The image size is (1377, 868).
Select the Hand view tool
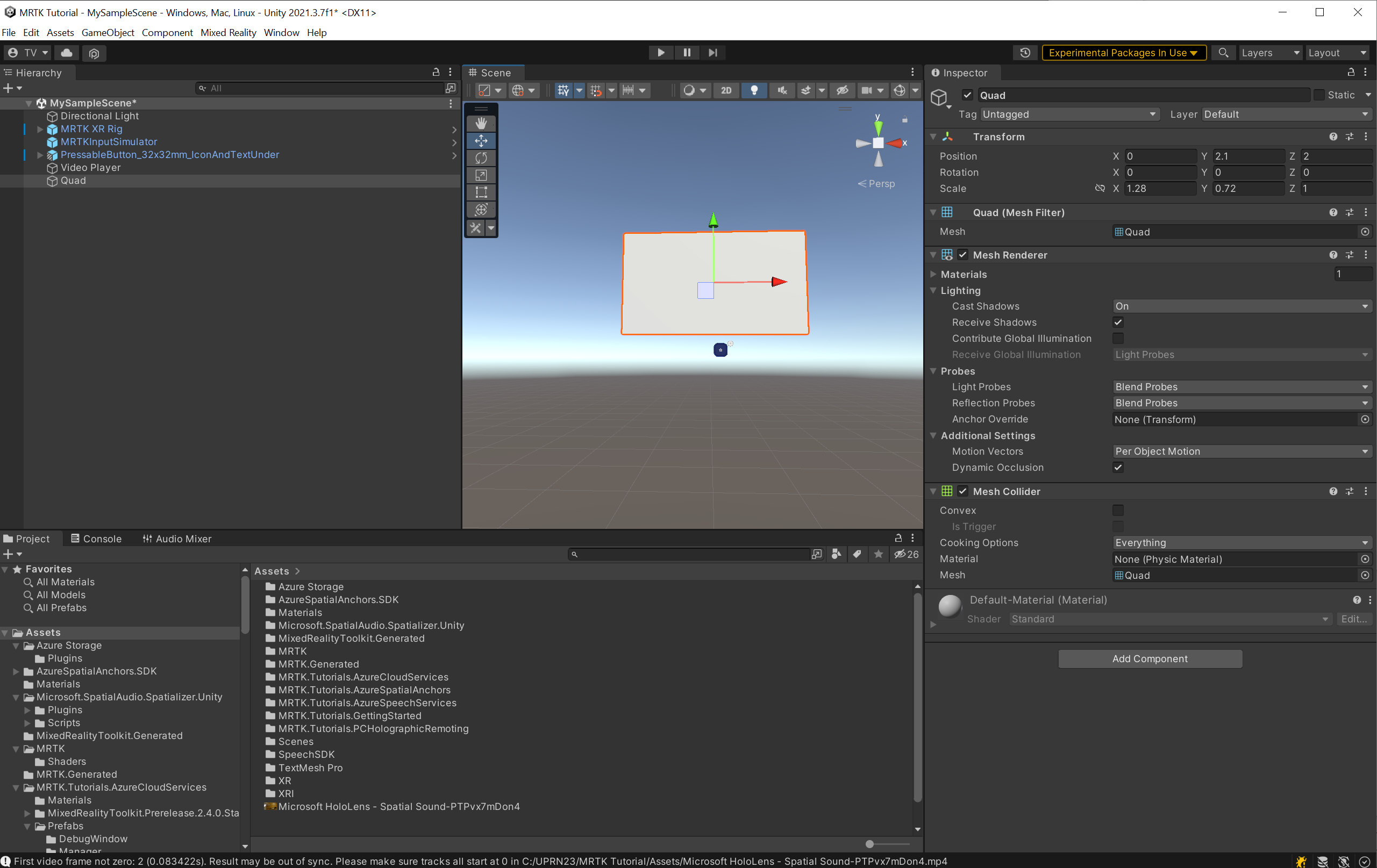481,123
